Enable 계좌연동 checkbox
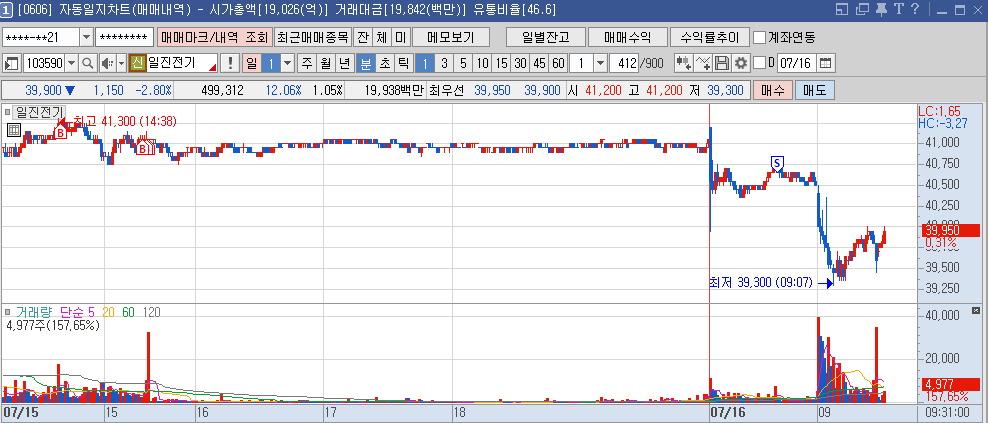 pos(760,37)
